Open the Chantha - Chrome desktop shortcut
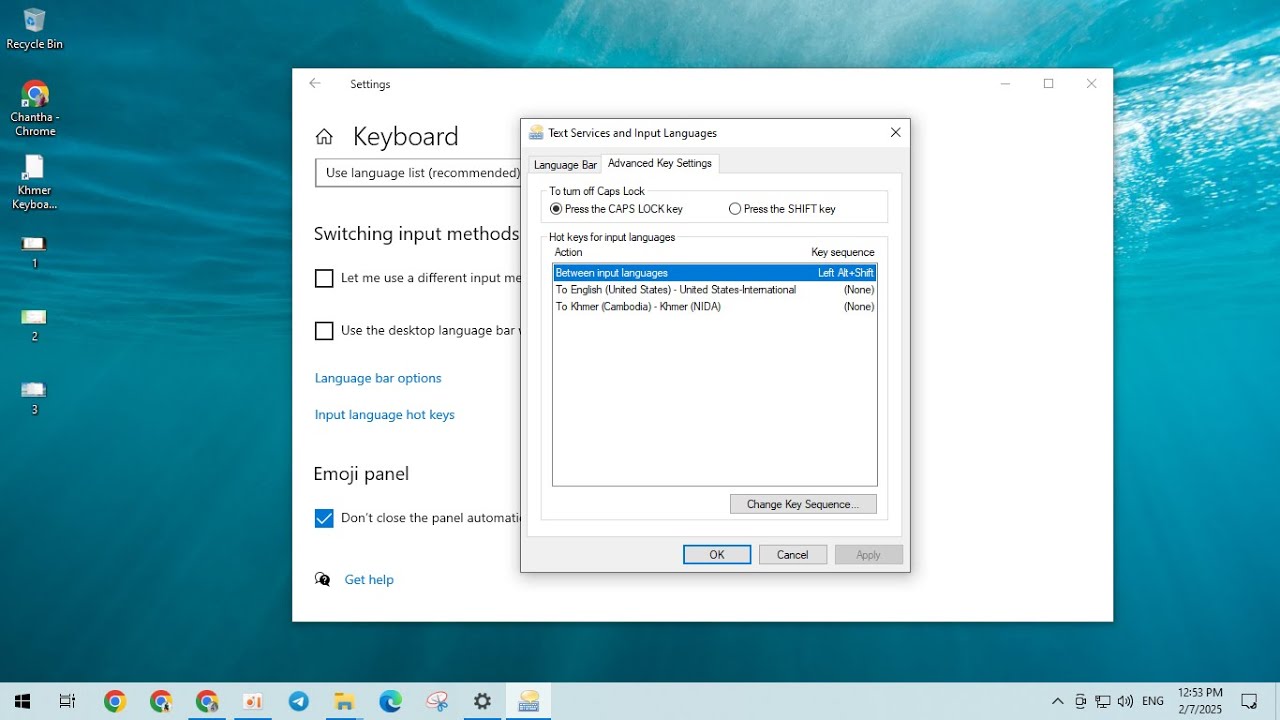The height and width of the screenshot is (720, 1280). point(34,108)
